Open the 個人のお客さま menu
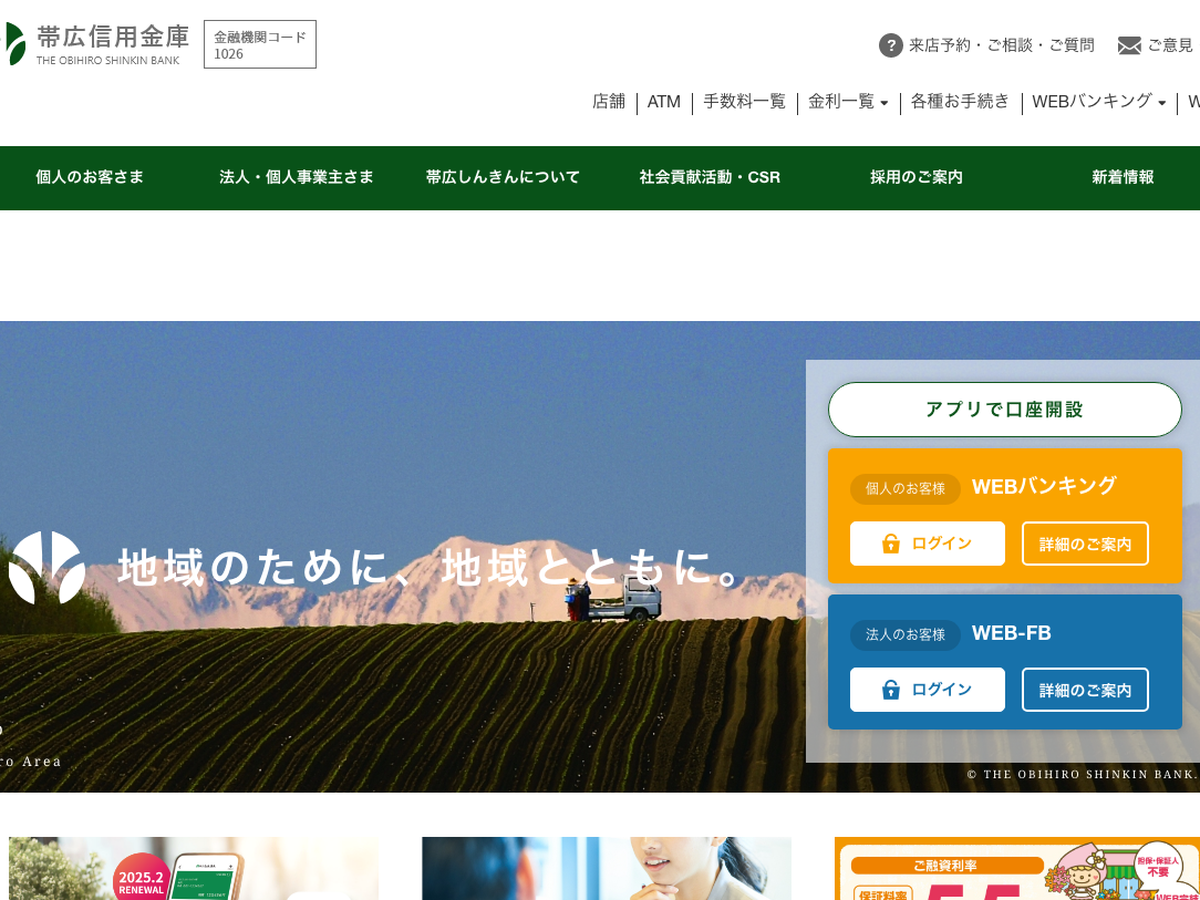Image resolution: width=1200 pixels, height=900 pixels. pyautogui.click(x=90, y=177)
